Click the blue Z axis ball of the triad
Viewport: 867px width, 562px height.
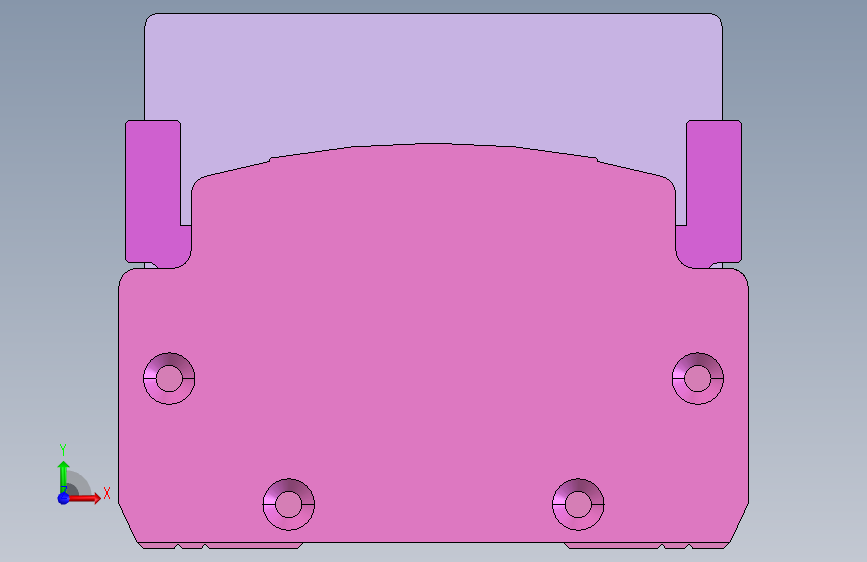click(63, 498)
